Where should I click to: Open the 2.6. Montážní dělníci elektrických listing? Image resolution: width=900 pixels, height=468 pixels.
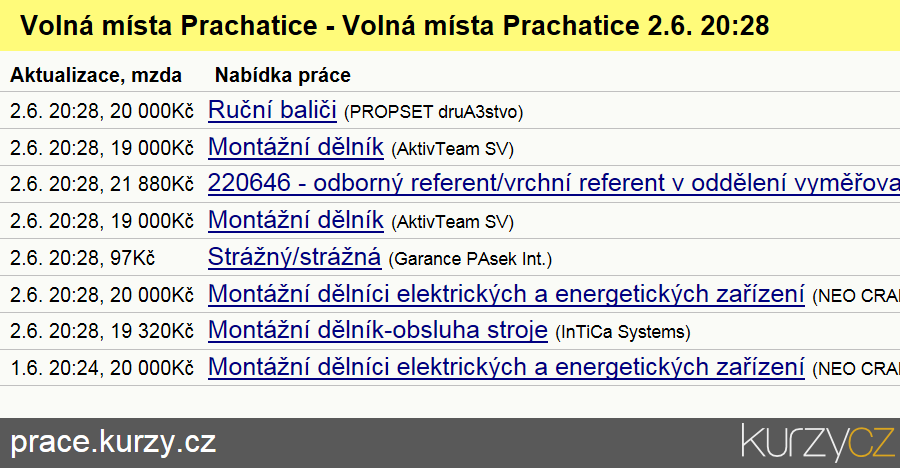click(506, 294)
